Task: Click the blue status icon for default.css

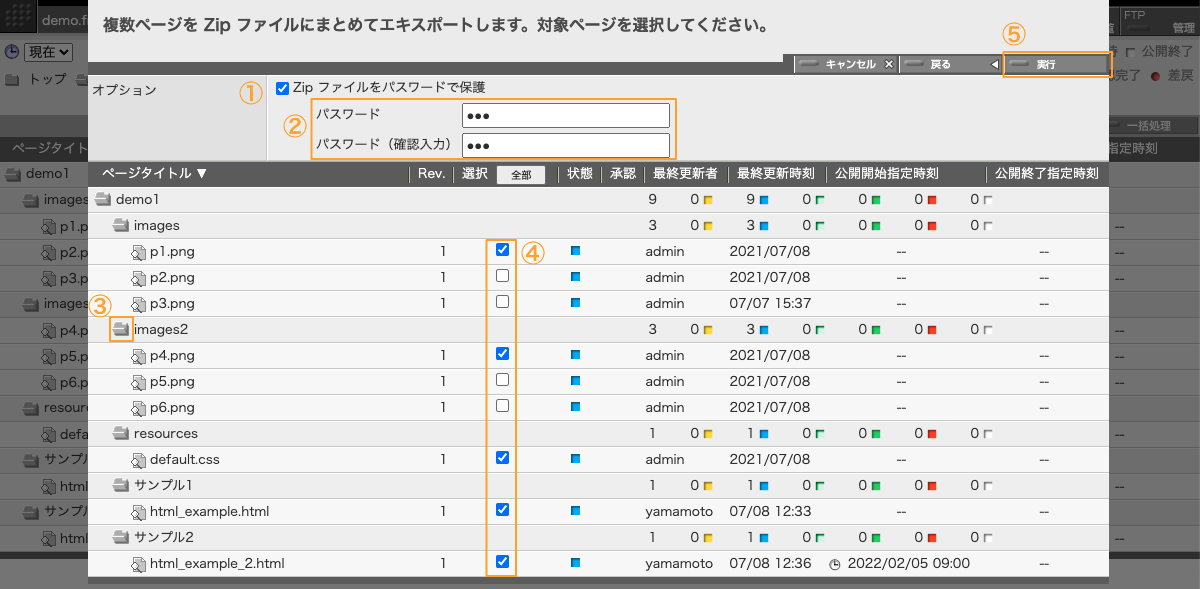Action: pyautogui.click(x=575, y=459)
